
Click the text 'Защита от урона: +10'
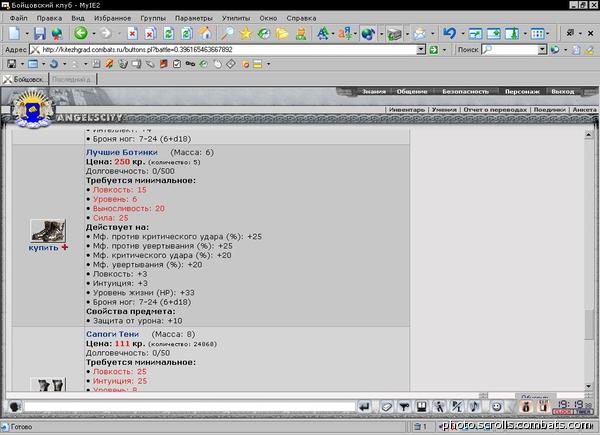tap(138, 321)
